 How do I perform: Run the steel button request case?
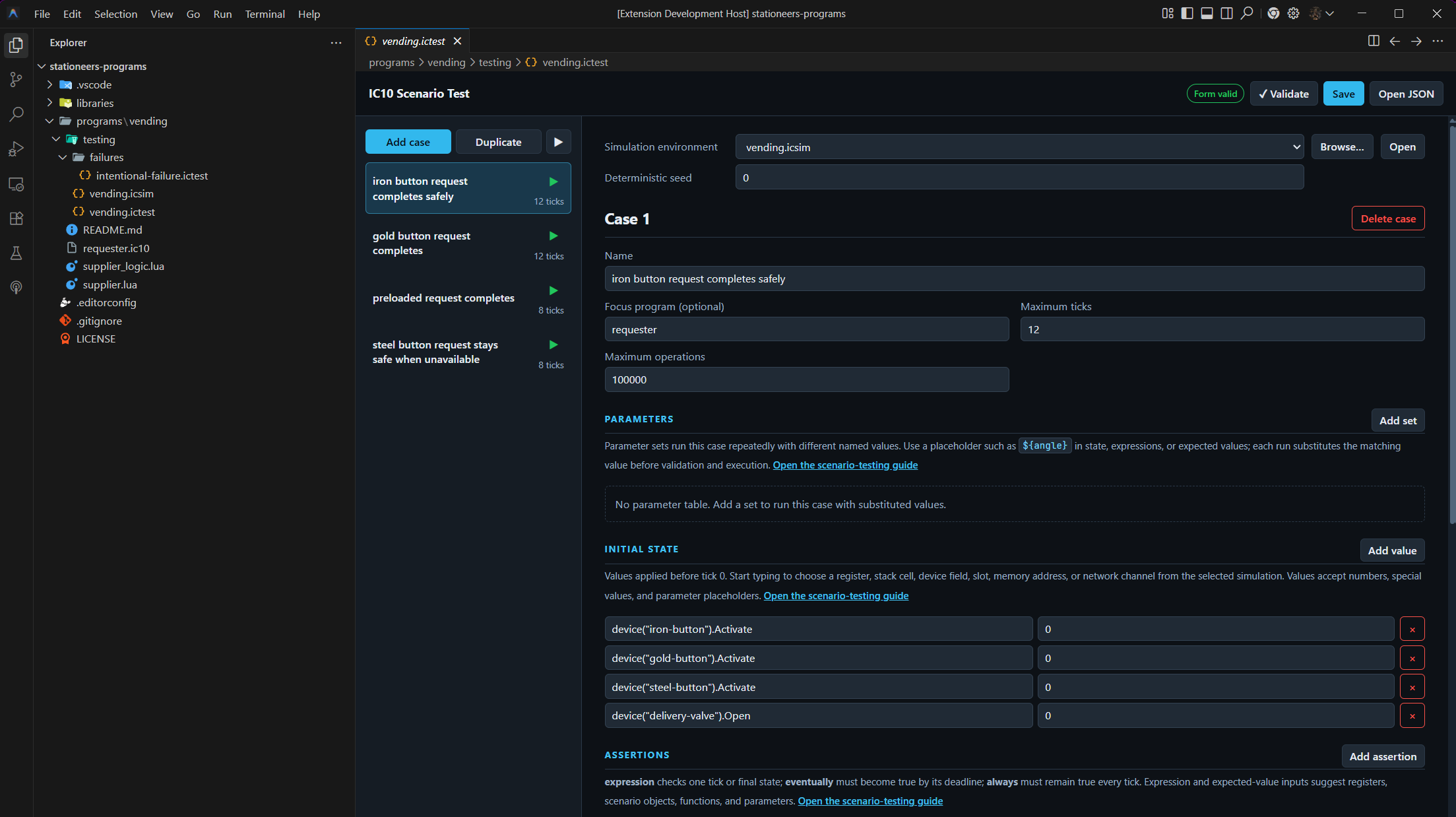[x=554, y=344]
